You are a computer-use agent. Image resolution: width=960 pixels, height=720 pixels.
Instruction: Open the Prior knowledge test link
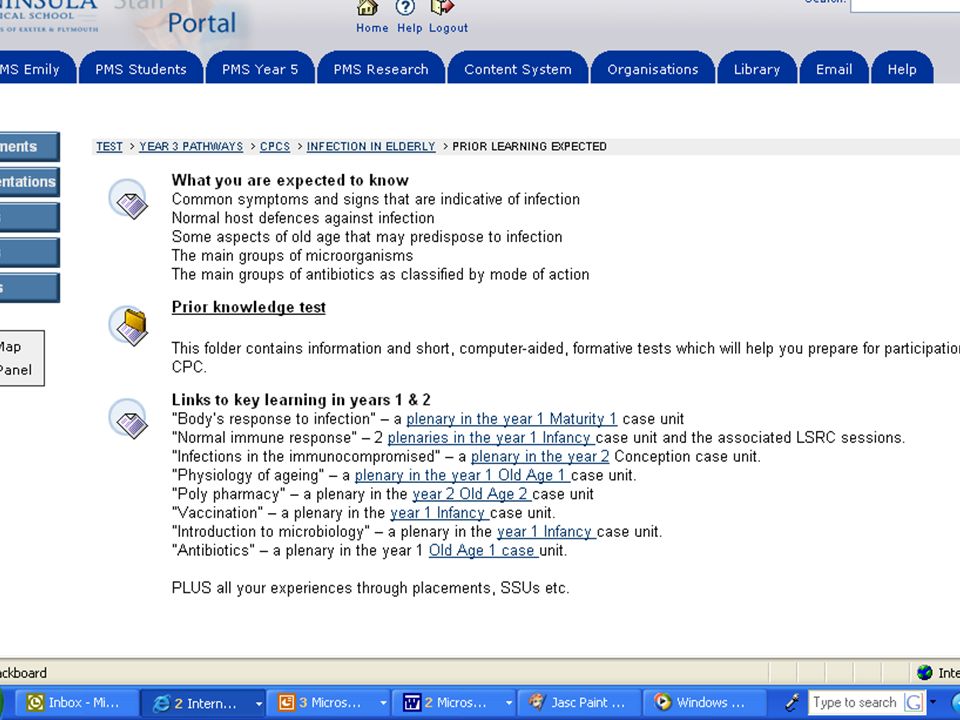pyautogui.click(x=249, y=307)
